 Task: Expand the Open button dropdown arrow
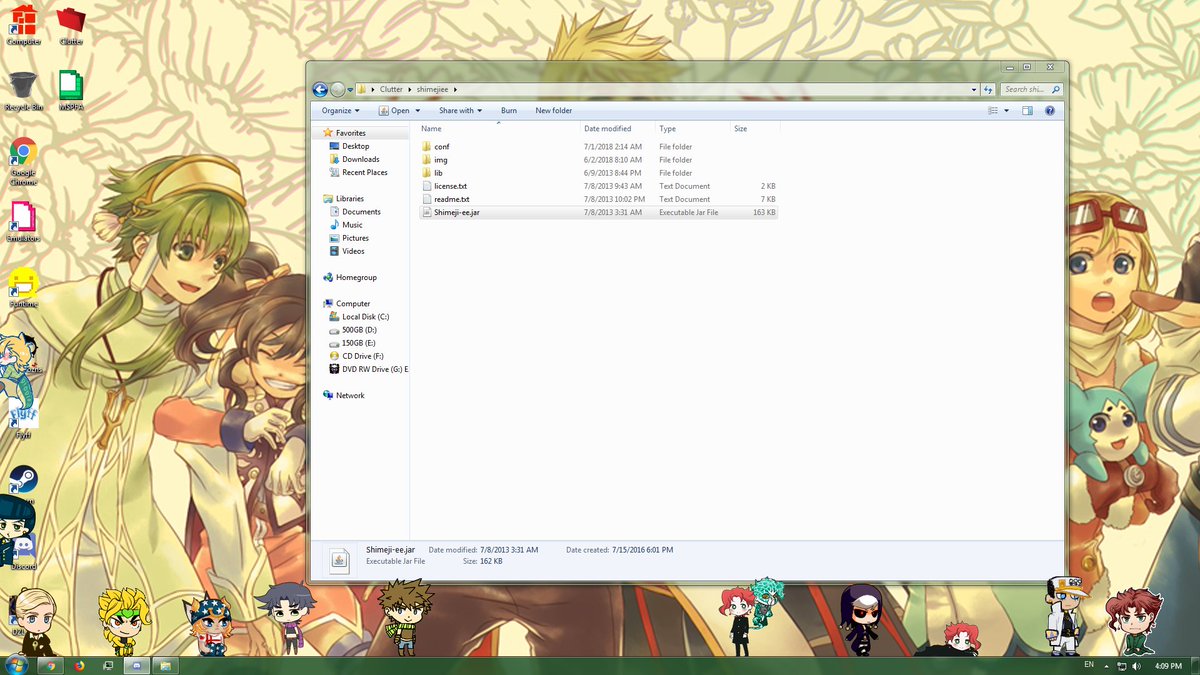coord(416,111)
